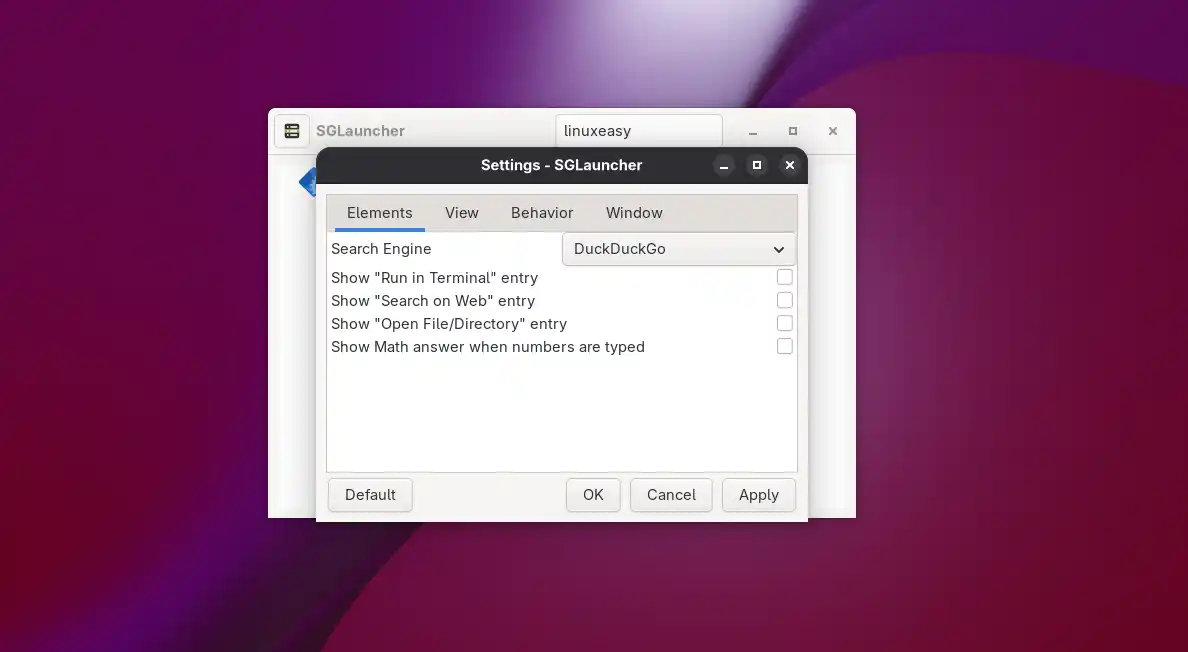Maximize the Settings dialog

point(756,165)
